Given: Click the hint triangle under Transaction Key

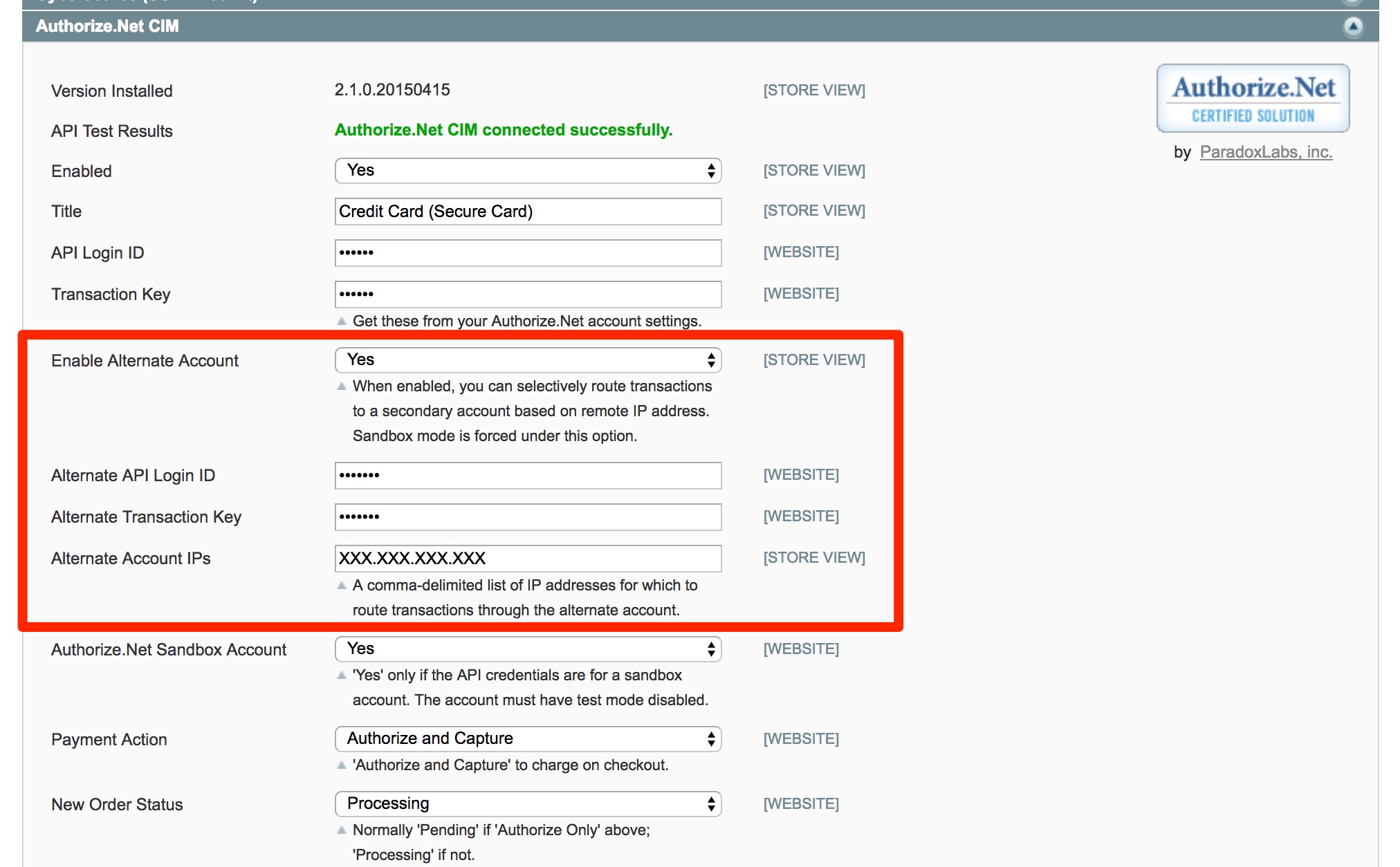Looking at the screenshot, I should click(x=342, y=321).
